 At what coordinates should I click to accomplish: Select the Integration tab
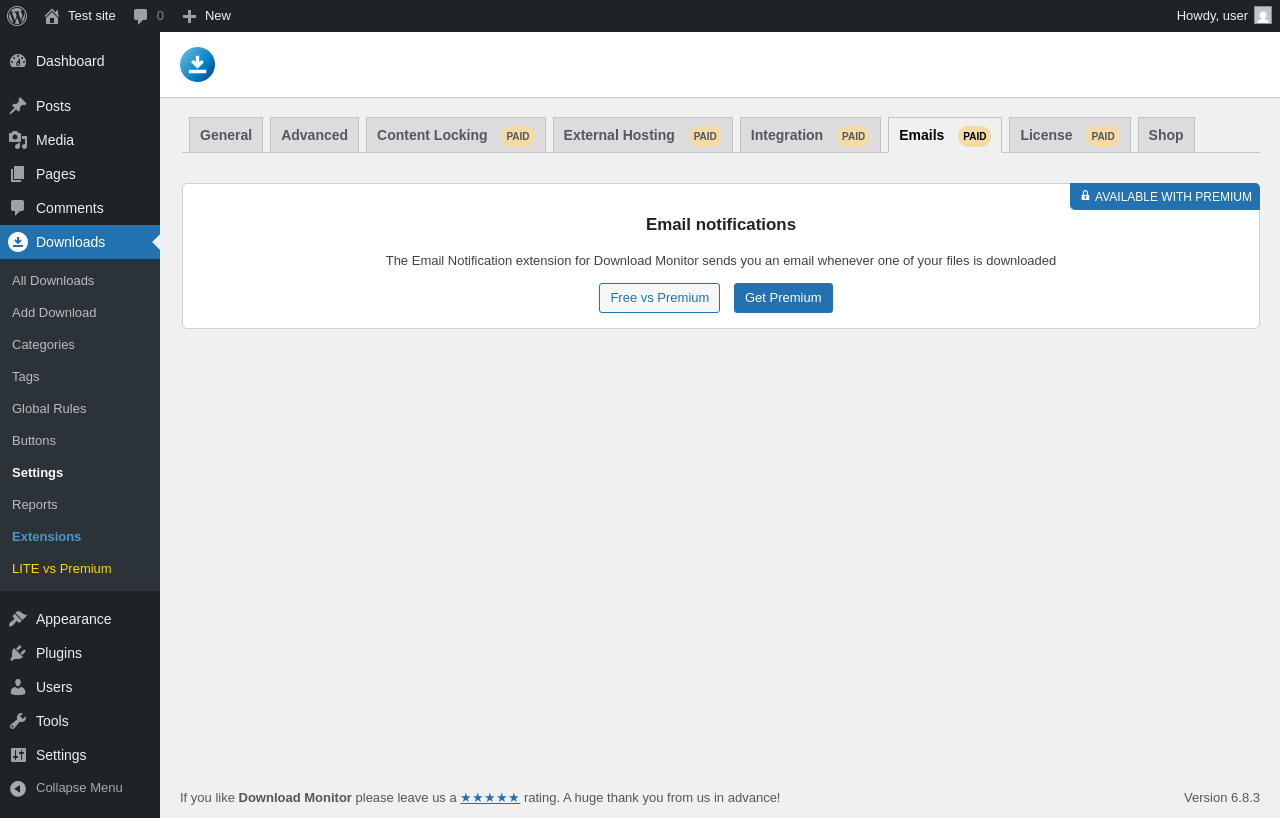pyautogui.click(x=810, y=135)
